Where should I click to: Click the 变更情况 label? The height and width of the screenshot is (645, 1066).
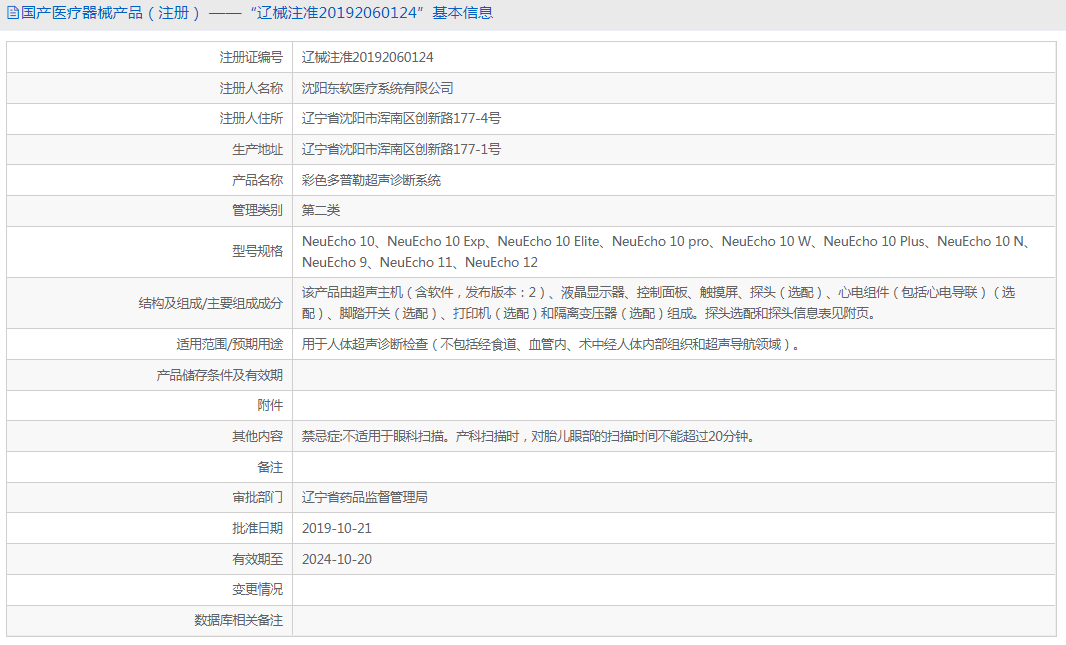click(257, 589)
